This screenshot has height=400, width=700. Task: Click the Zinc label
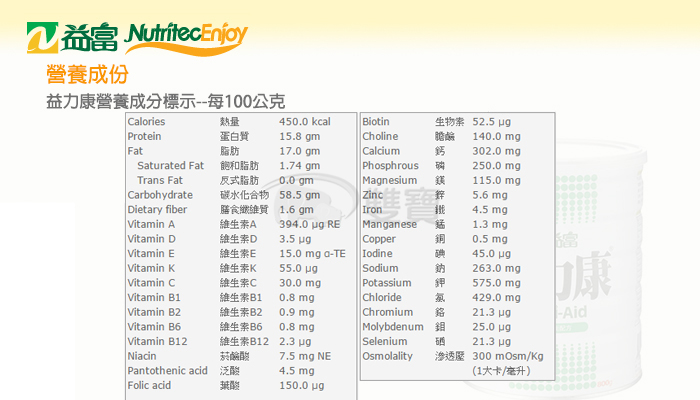(x=372, y=195)
